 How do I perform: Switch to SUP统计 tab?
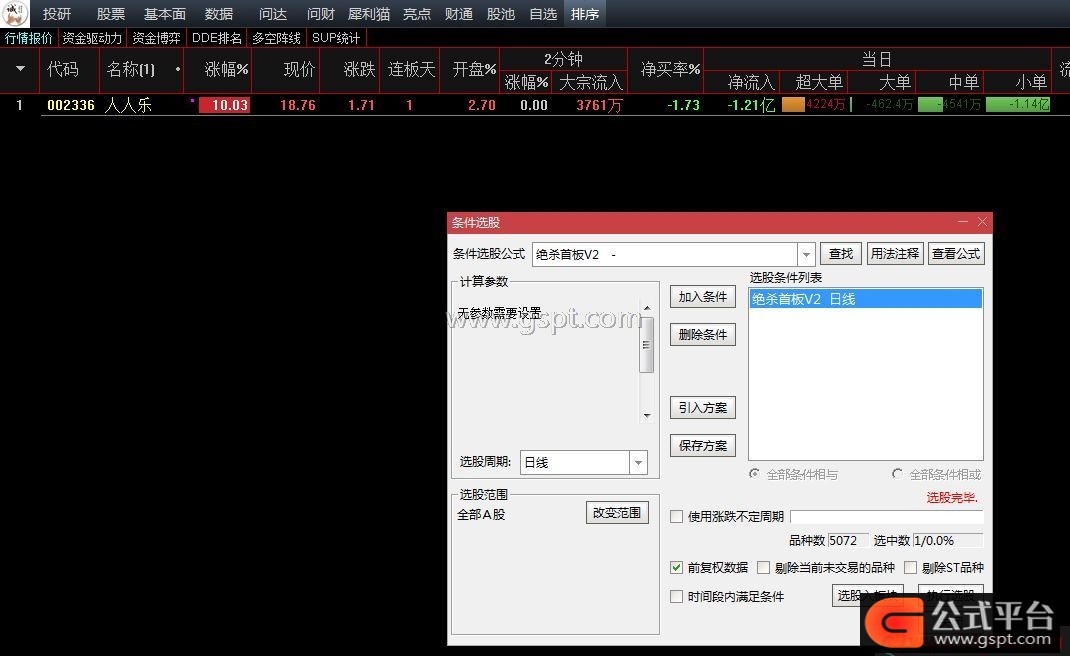[x=336, y=38]
